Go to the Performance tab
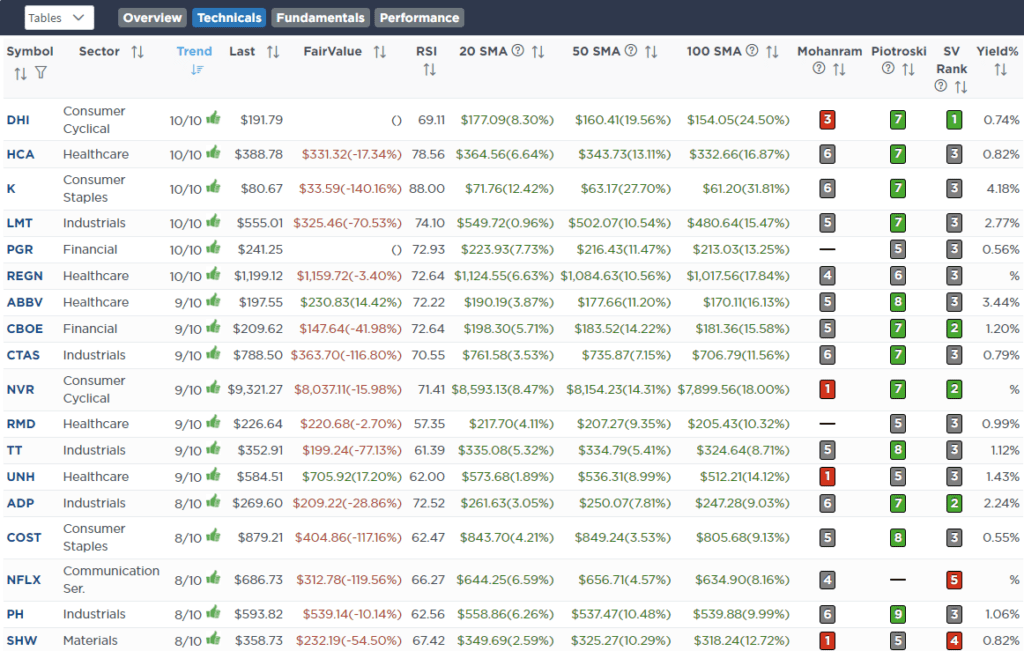Viewport: 1024px width, 651px height. 419,18
